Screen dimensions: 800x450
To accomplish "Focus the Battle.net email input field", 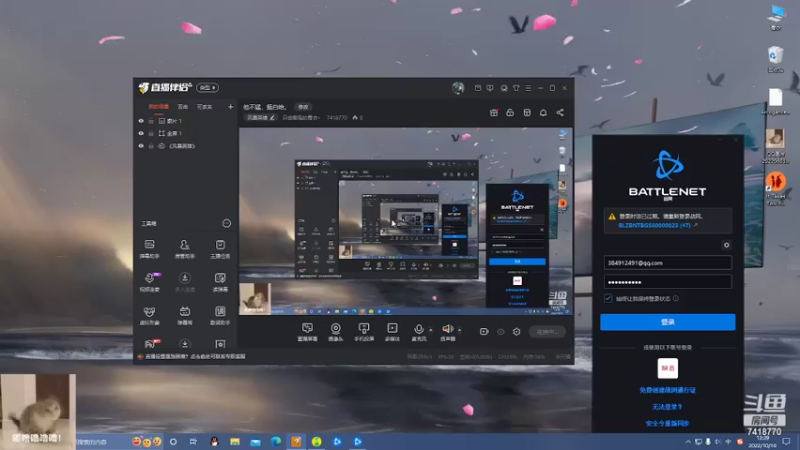I will click(667, 263).
